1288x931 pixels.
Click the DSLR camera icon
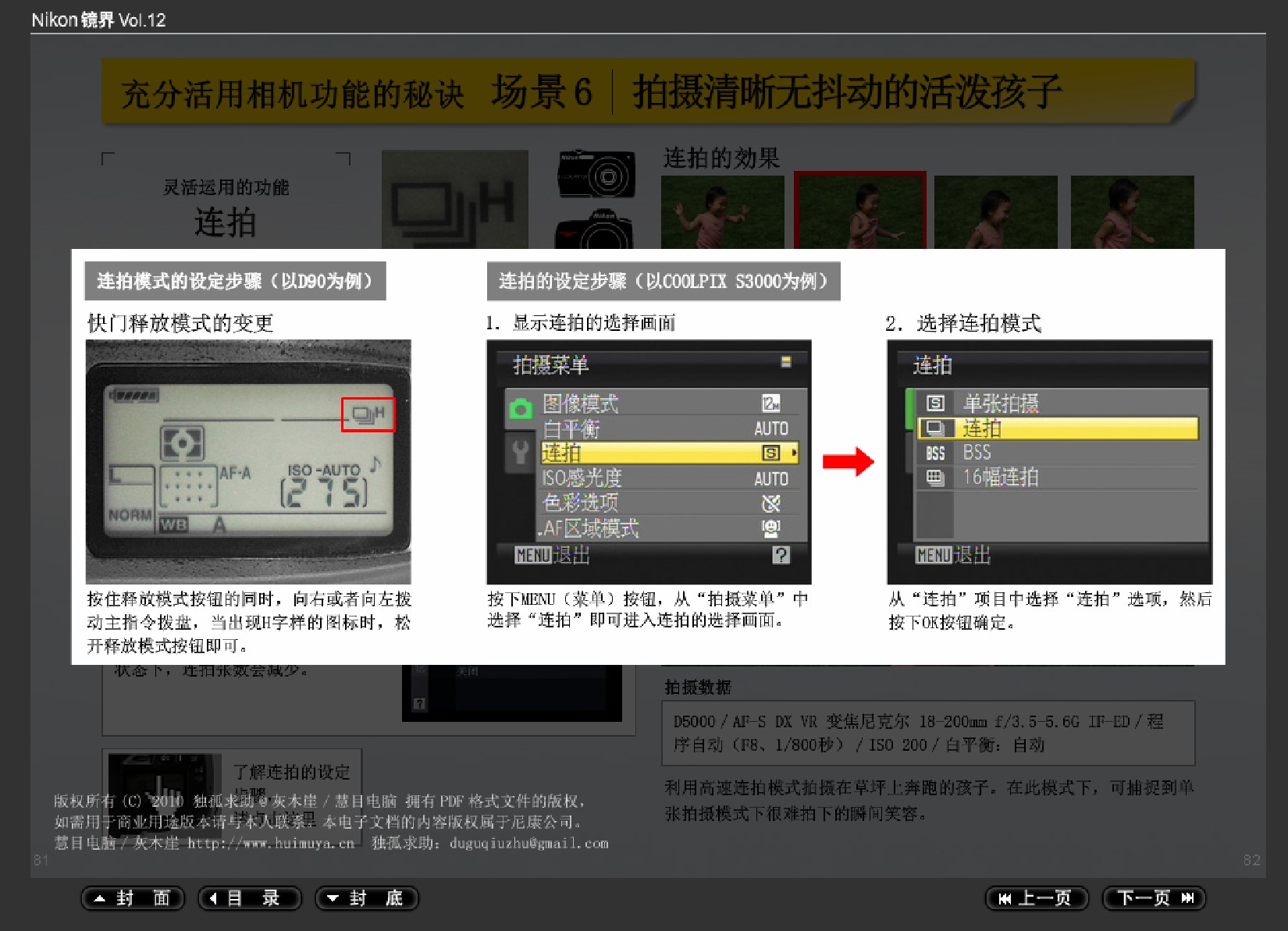593,229
